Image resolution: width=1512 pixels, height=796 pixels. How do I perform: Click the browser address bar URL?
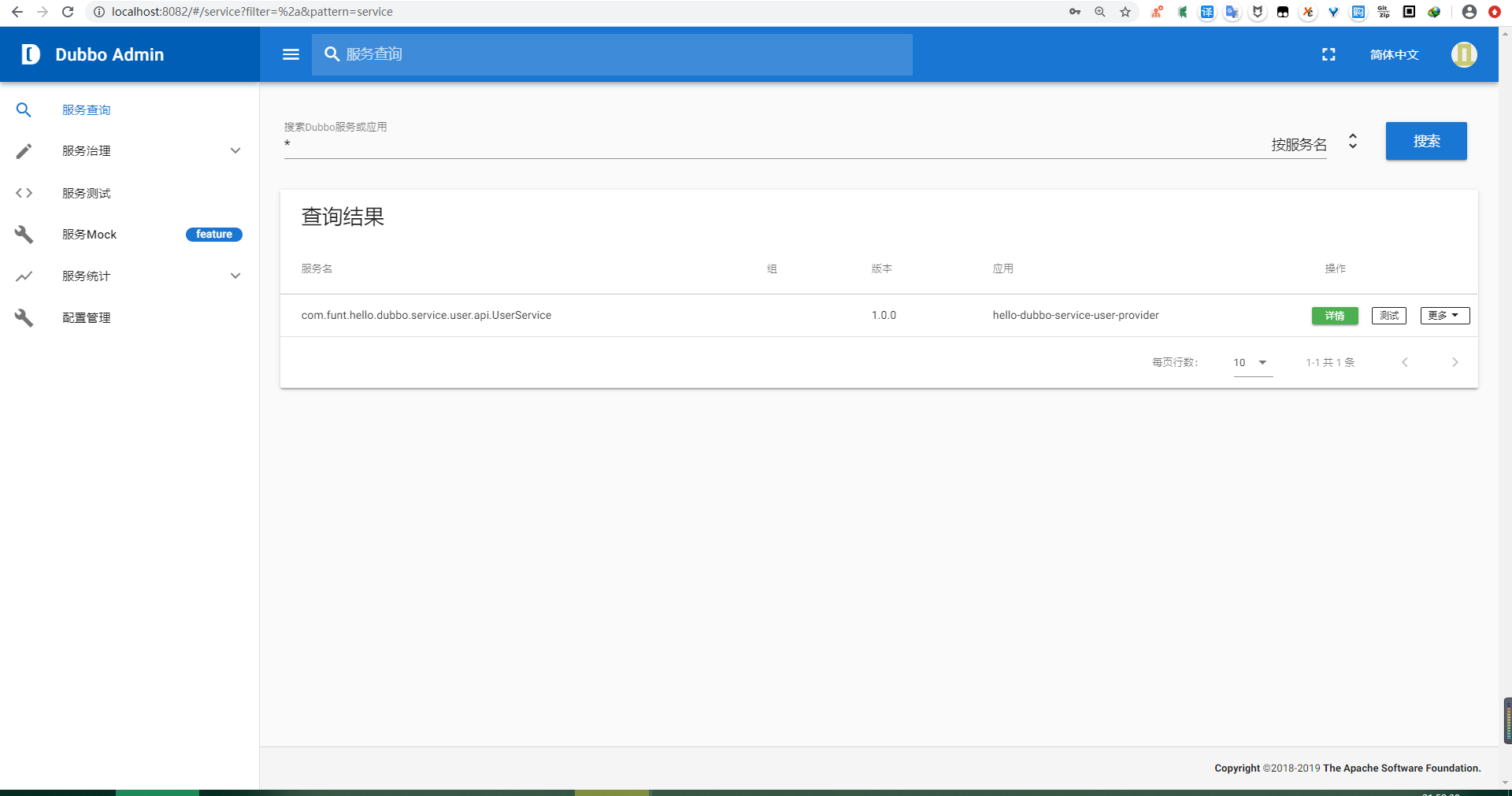(x=252, y=12)
